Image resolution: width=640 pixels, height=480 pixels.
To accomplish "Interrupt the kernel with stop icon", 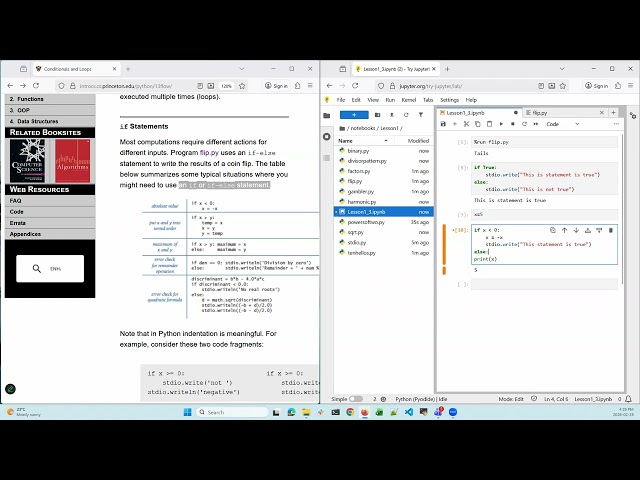I will point(513,124).
